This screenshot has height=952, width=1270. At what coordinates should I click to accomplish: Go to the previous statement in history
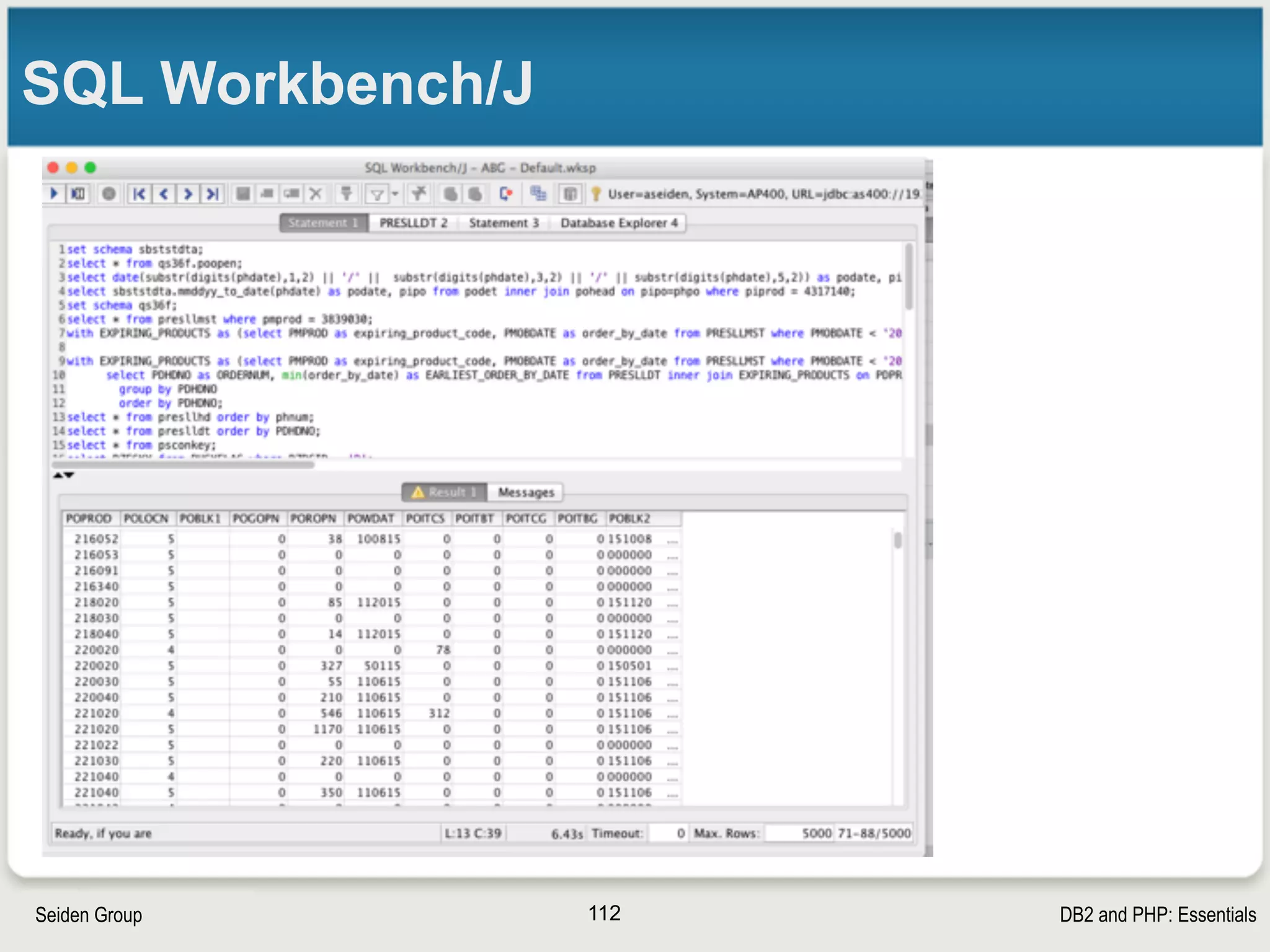(164, 194)
